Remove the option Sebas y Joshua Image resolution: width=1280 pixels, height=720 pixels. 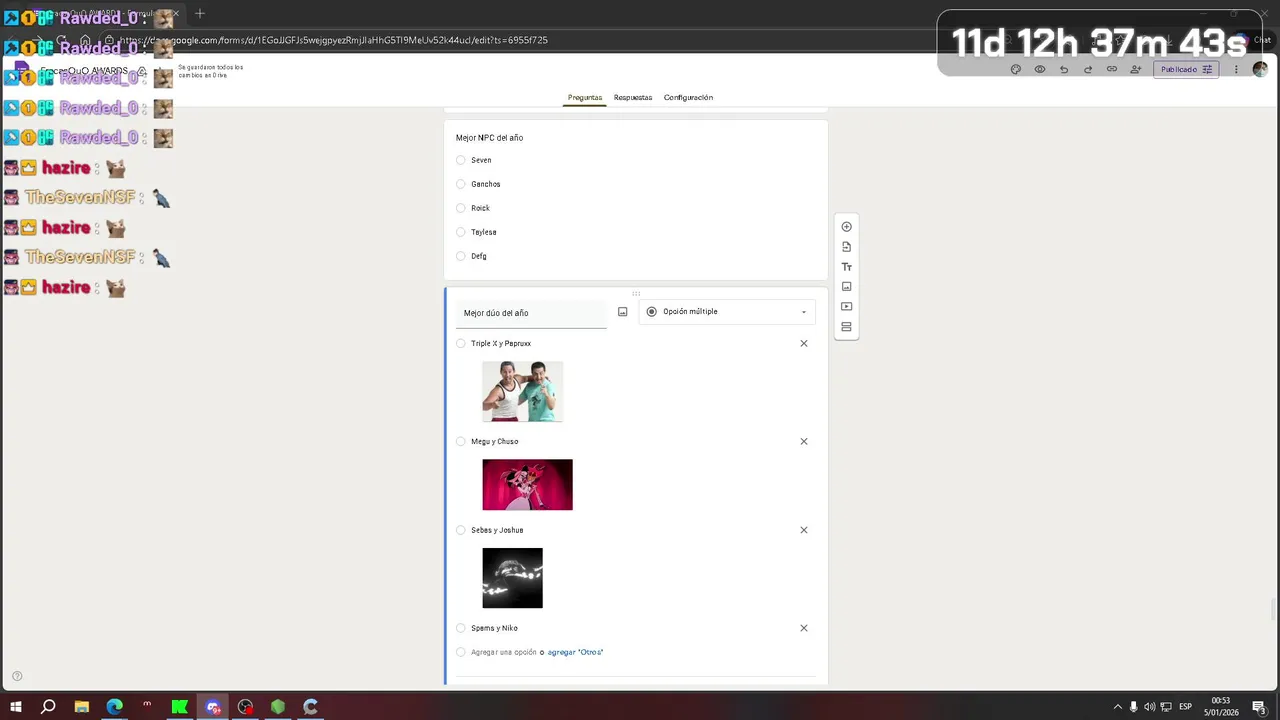pyautogui.click(x=803, y=530)
